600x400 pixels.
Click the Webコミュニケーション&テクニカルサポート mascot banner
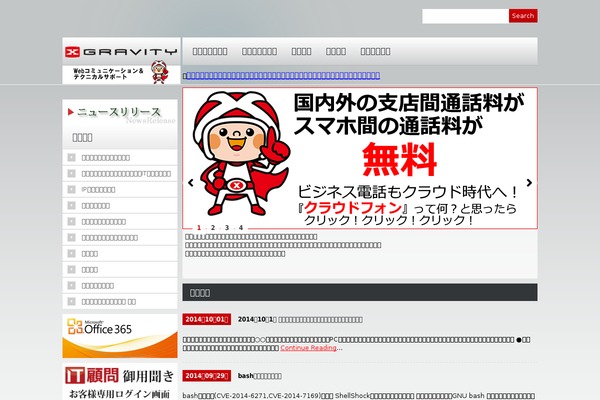[121, 74]
